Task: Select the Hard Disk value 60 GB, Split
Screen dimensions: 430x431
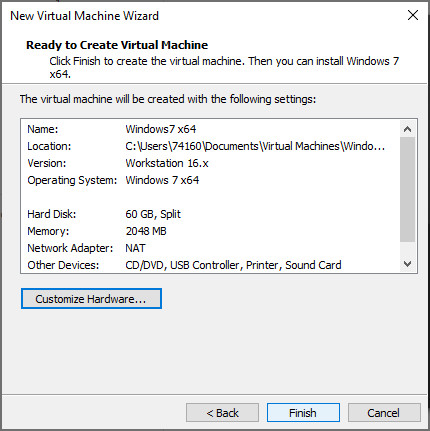Action: pos(153,214)
